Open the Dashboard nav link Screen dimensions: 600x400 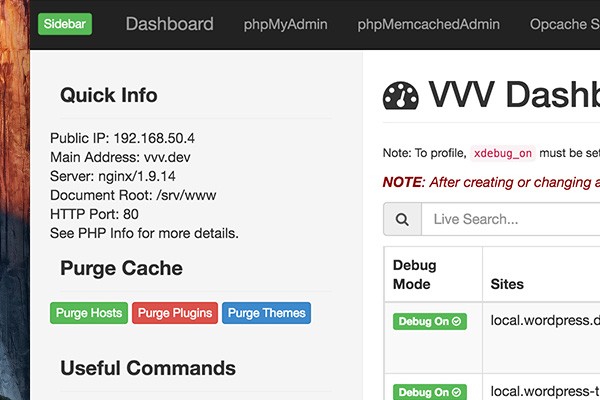pyautogui.click(x=170, y=24)
